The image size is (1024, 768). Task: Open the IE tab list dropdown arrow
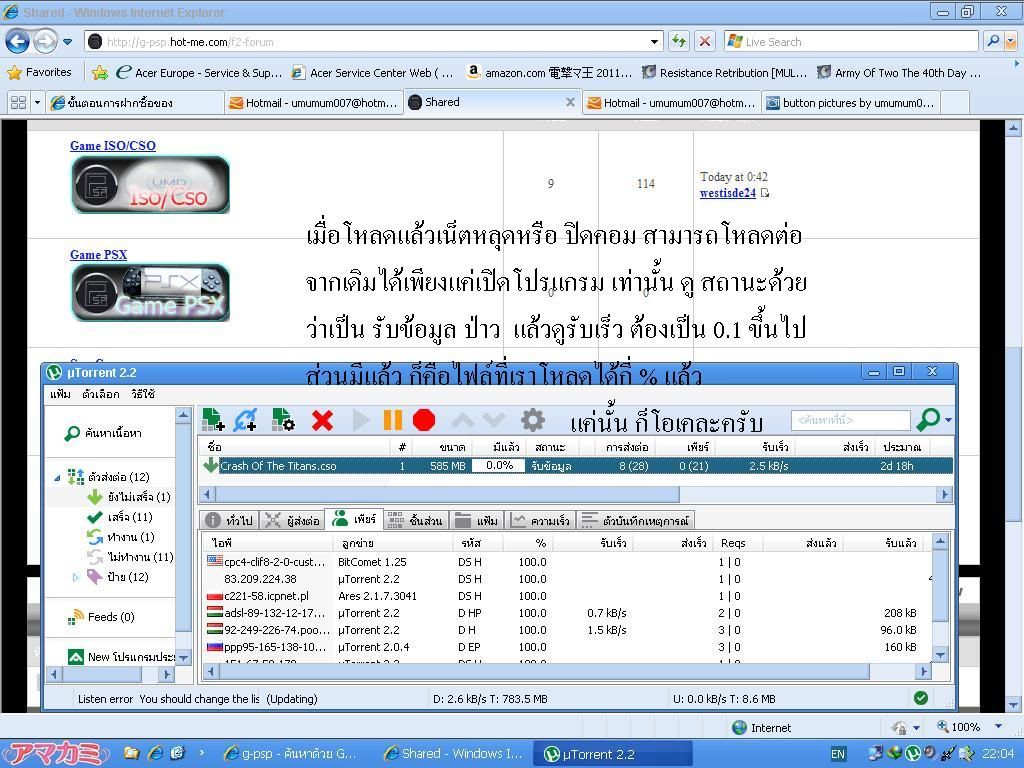click(x=37, y=103)
